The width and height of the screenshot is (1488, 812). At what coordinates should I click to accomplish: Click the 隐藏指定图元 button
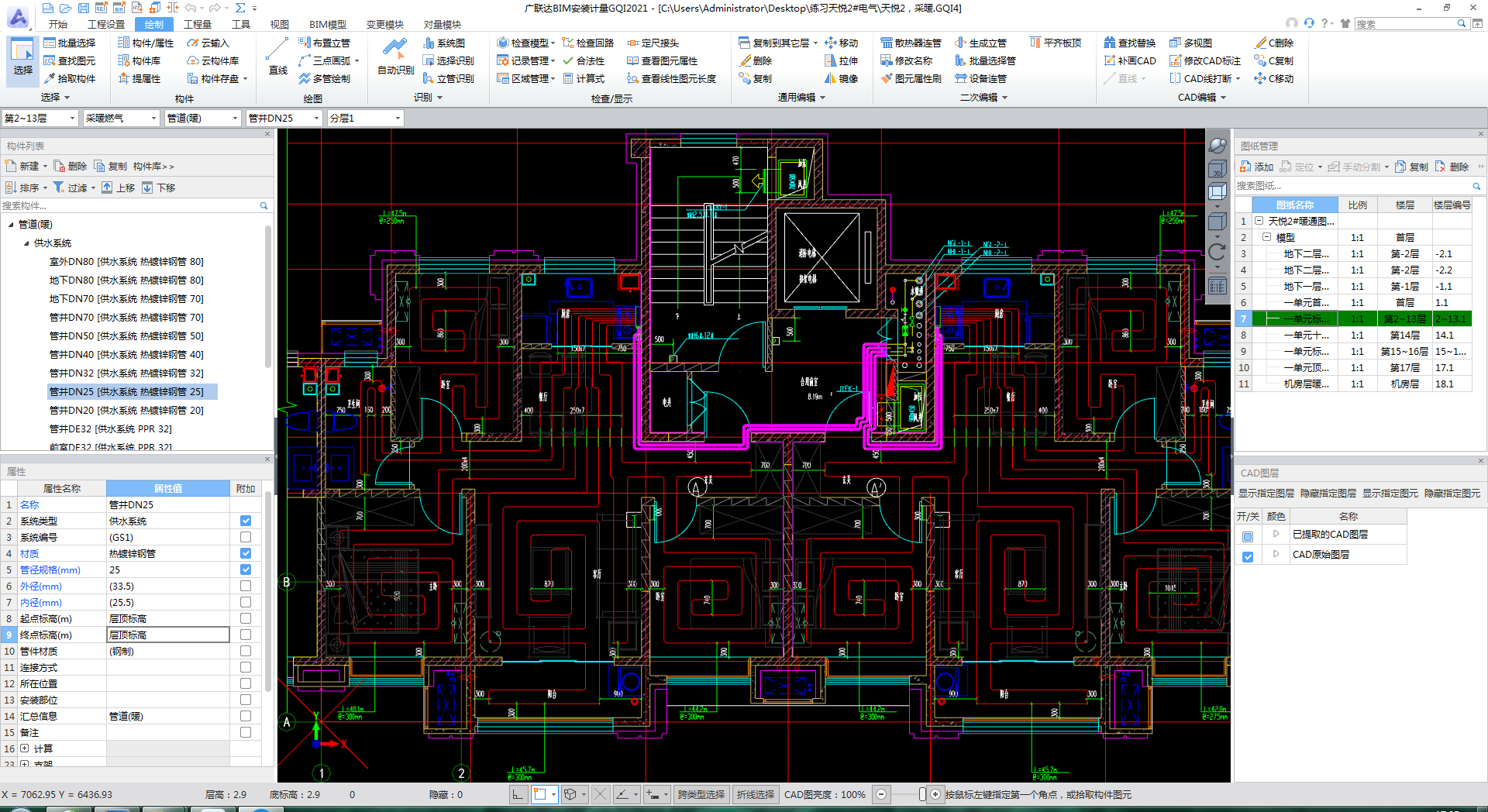coord(1452,494)
